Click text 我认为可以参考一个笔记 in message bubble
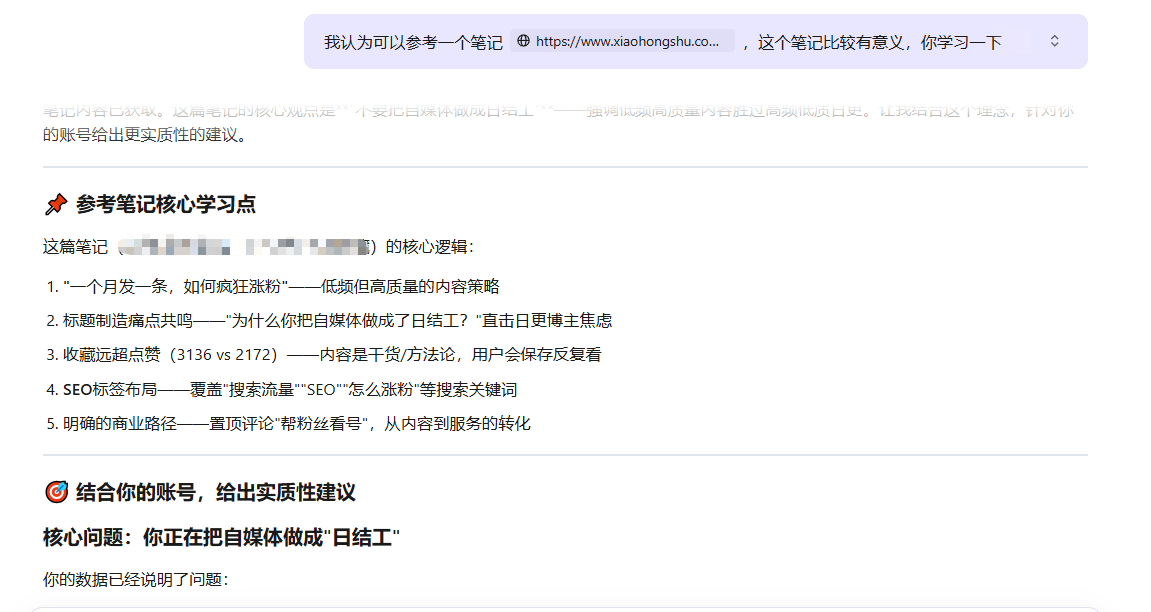Screen dimensions: 1151x612 [x=413, y=42]
